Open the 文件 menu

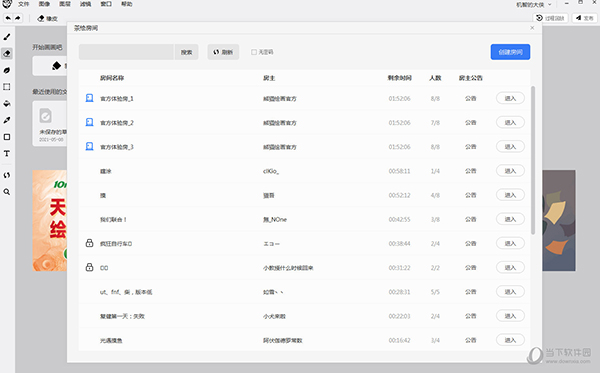(23, 4)
